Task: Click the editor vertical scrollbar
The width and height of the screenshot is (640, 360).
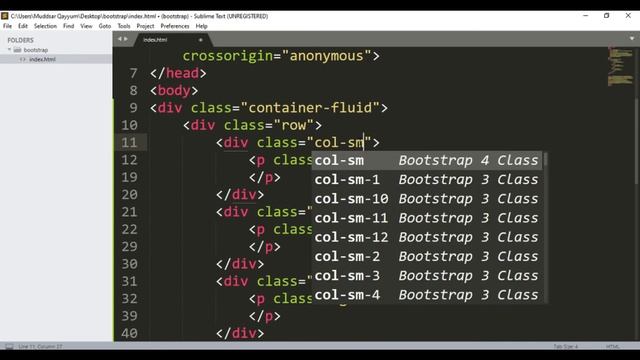Action: (637, 143)
